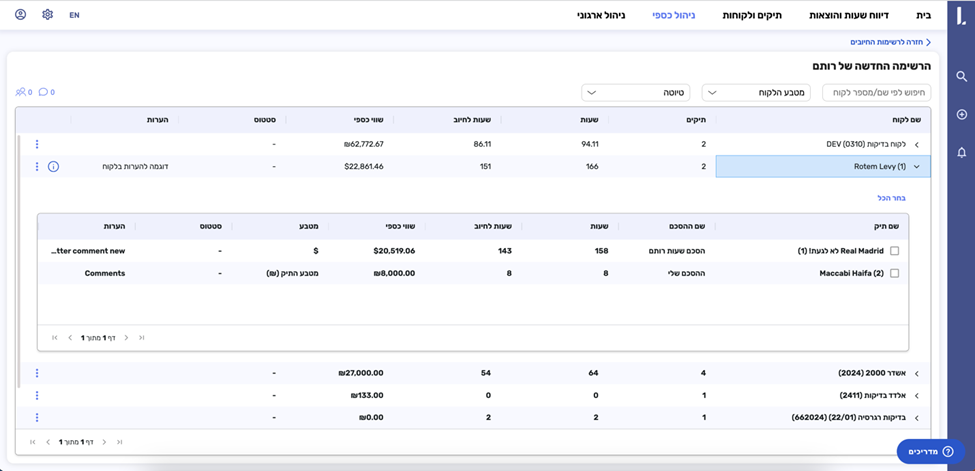Click the מדריכים guides button

[930, 452]
